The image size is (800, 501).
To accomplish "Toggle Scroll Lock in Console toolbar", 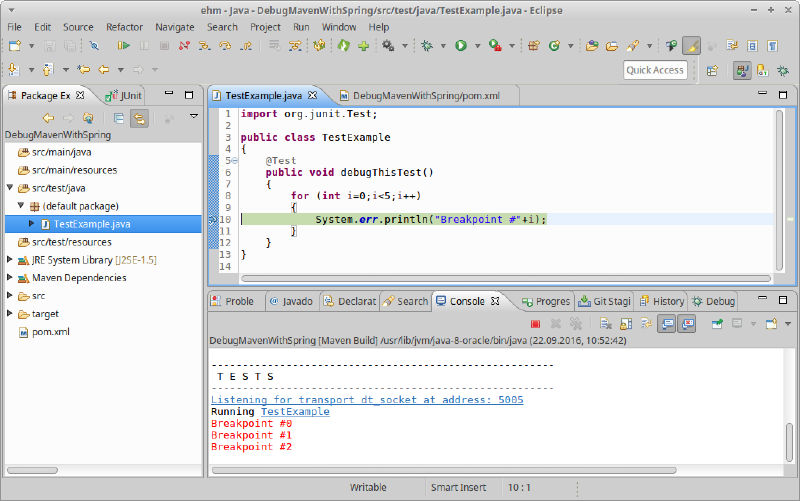I will pyautogui.click(x=626, y=323).
